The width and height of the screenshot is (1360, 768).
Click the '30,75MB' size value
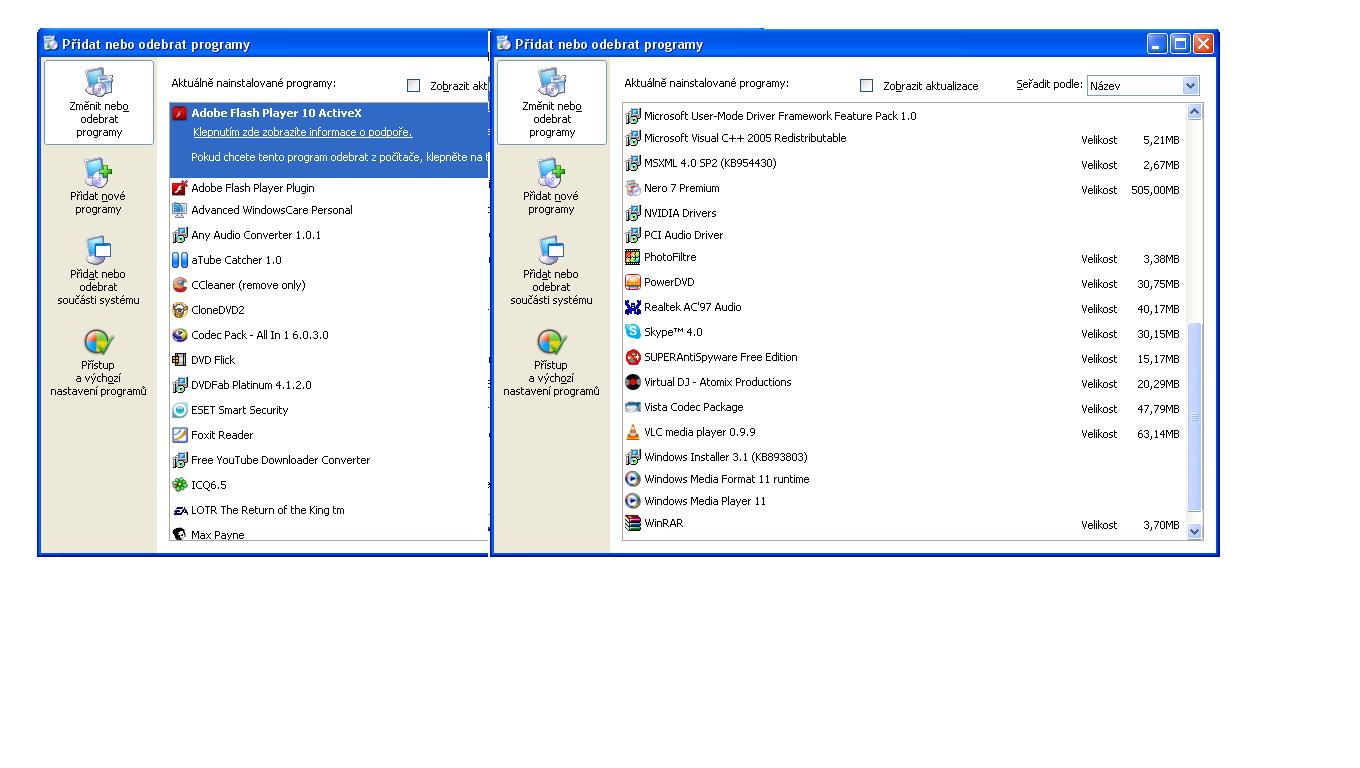click(1158, 284)
